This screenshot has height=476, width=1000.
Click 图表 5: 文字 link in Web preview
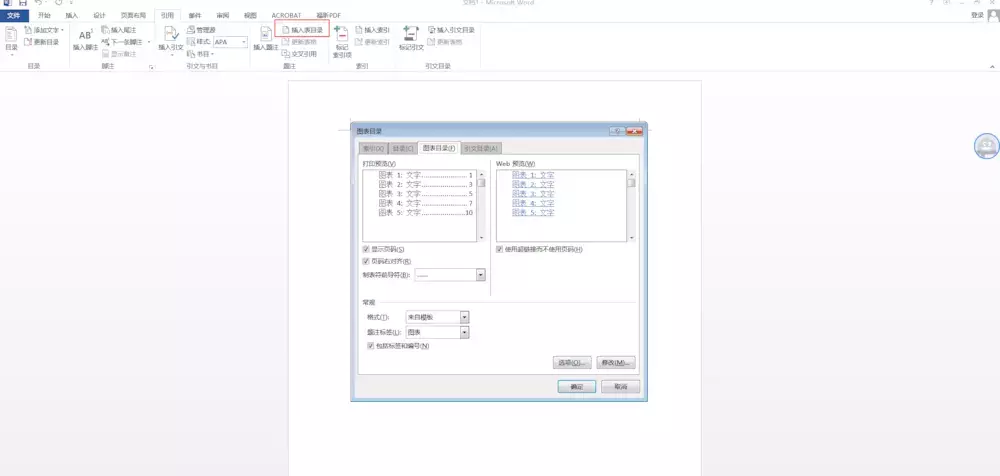click(x=533, y=212)
